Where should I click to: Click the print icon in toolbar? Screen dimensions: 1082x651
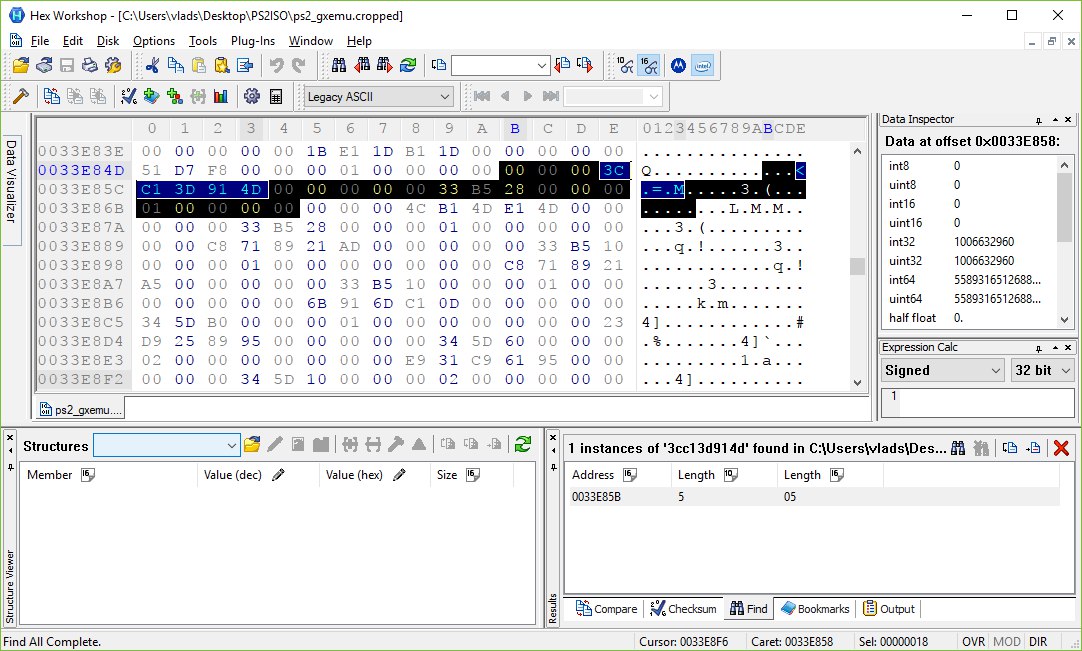[x=90, y=66]
